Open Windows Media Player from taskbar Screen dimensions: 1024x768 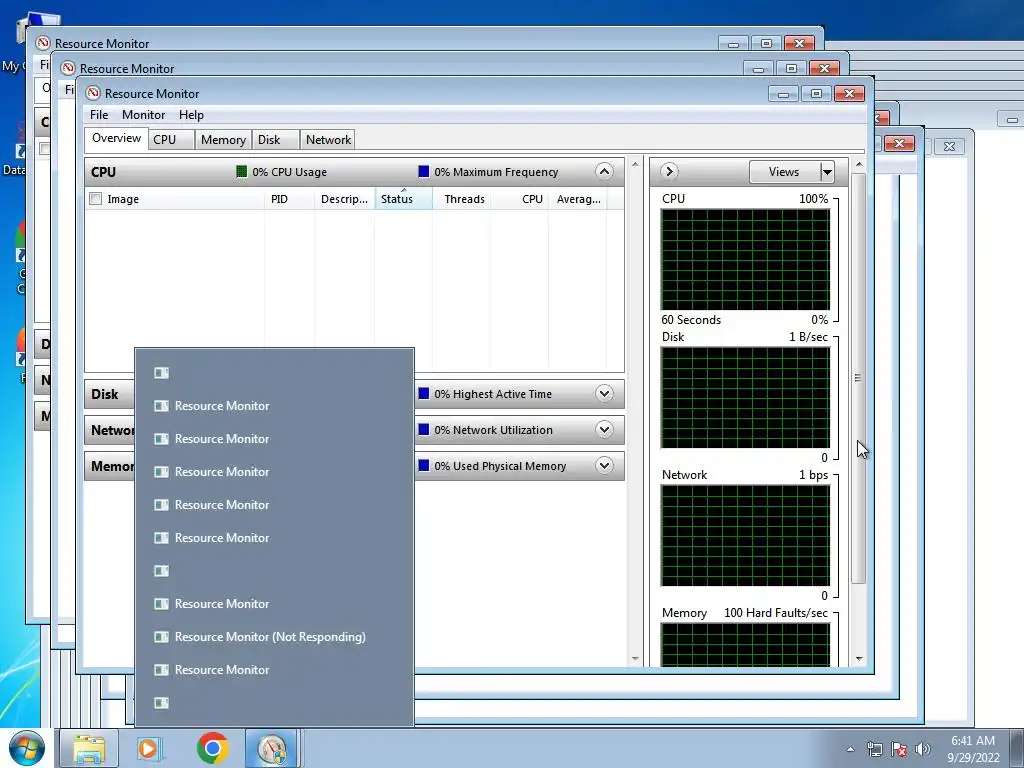[x=150, y=748]
